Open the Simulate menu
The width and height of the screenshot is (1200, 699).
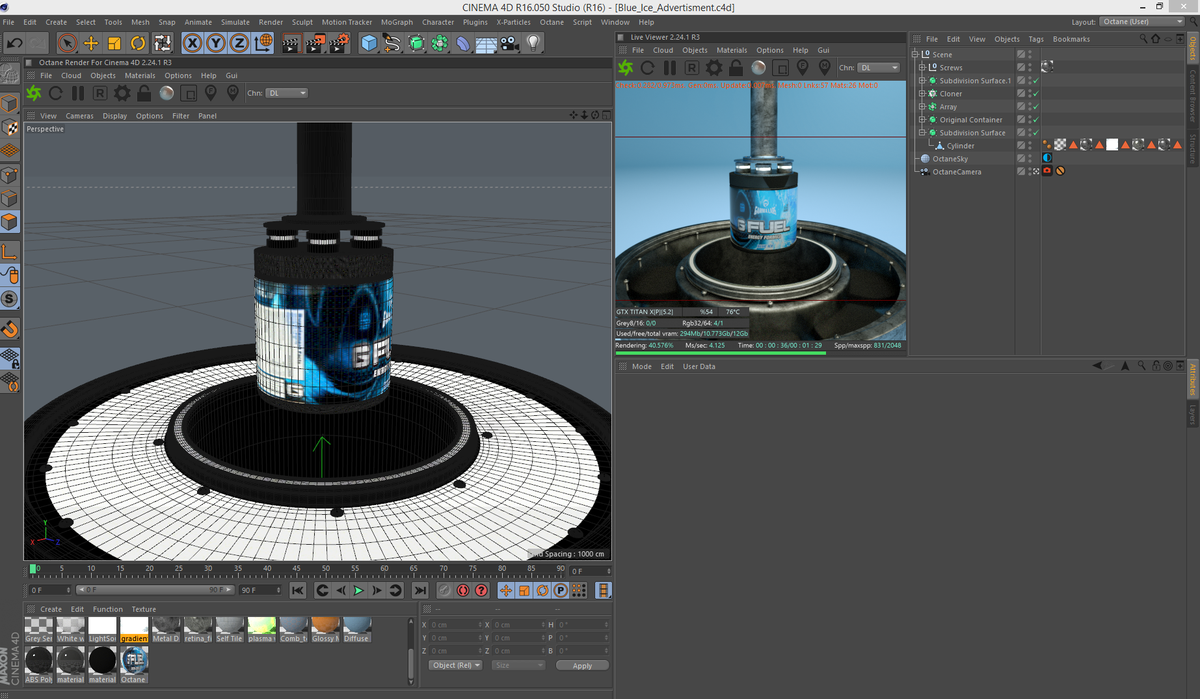[x=235, y=22]
